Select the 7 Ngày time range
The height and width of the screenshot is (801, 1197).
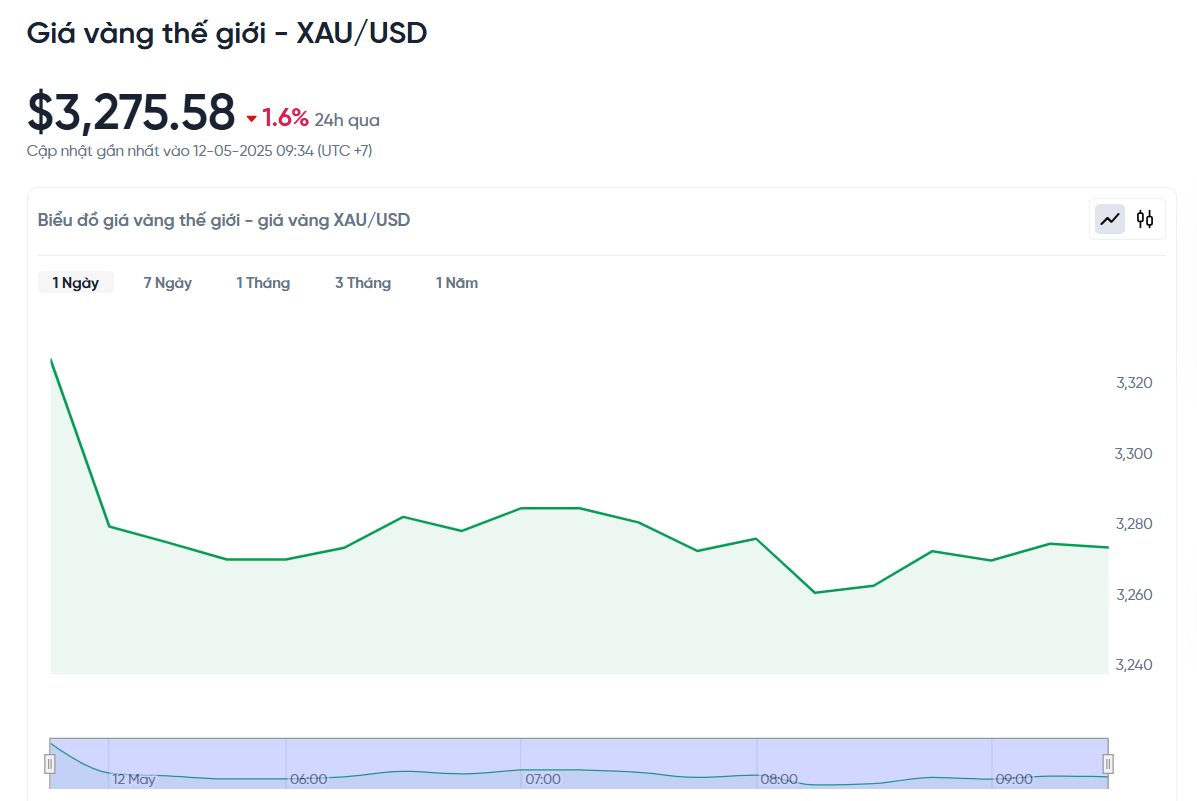point(168,283)
